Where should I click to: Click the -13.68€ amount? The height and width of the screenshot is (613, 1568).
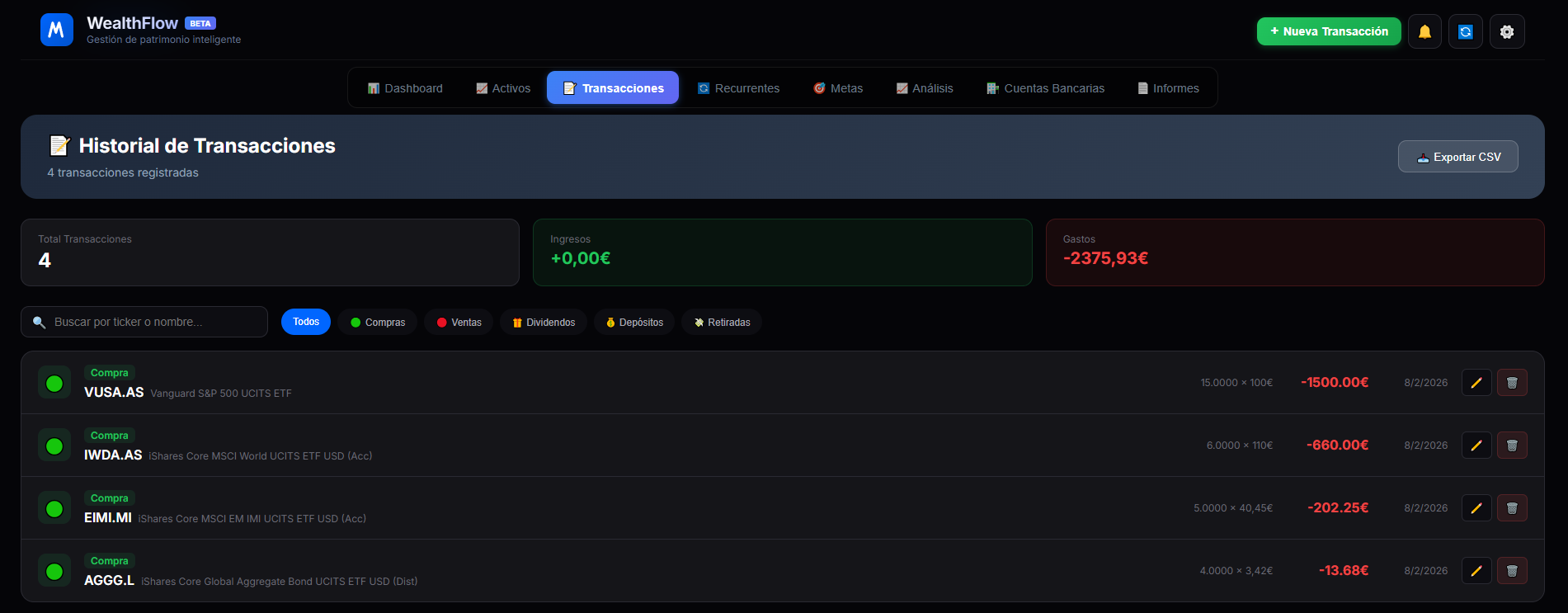1344,571
